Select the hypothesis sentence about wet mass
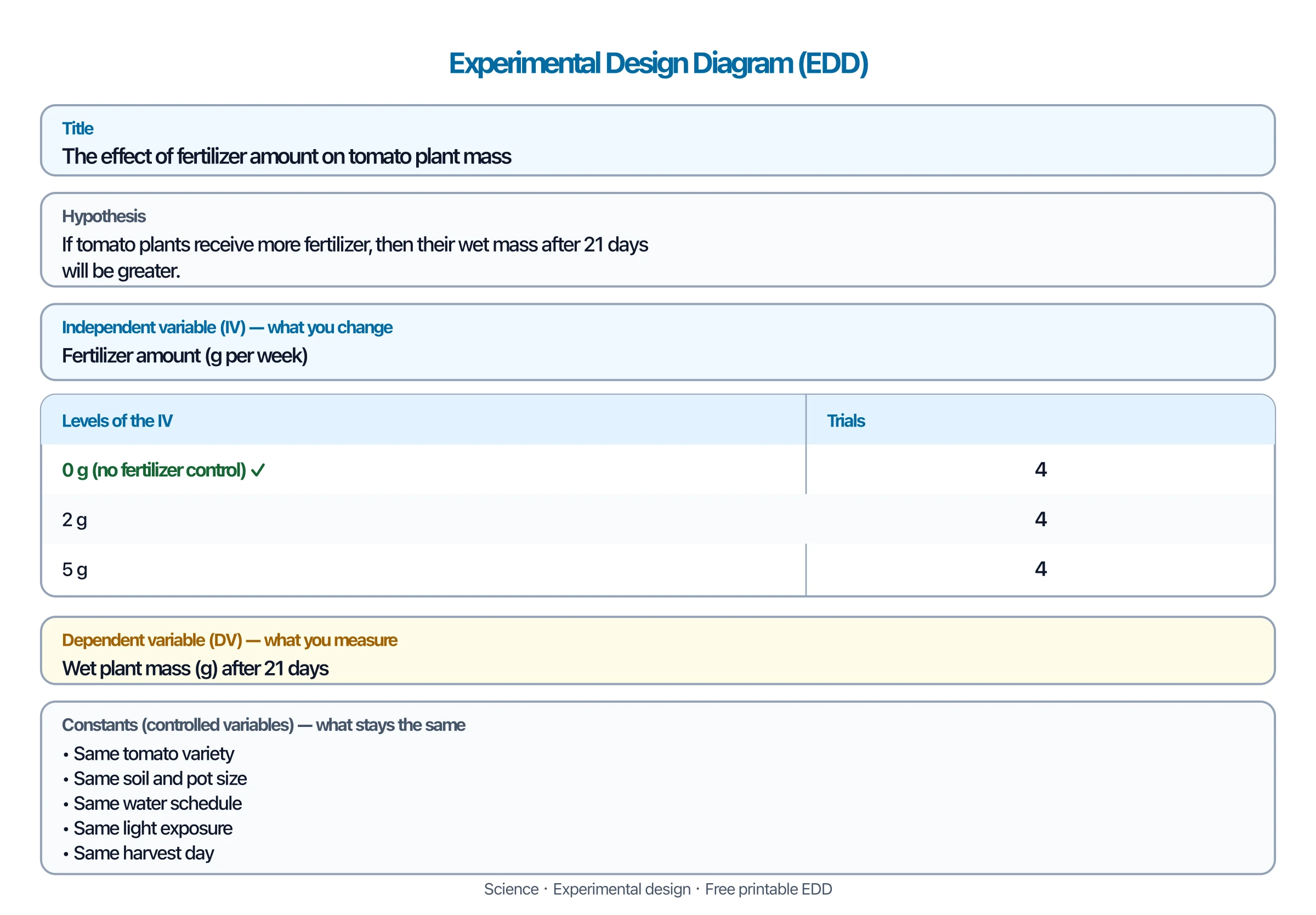The width and height of the screenshot is (1316, 915). 355,257
